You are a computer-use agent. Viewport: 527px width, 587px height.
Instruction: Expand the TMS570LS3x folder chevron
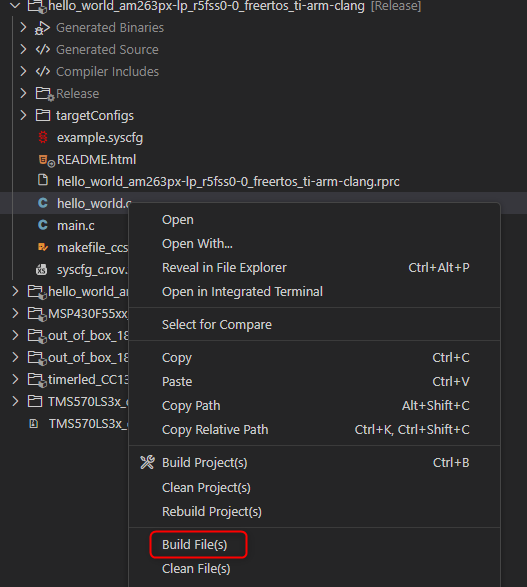pos(15,401)
